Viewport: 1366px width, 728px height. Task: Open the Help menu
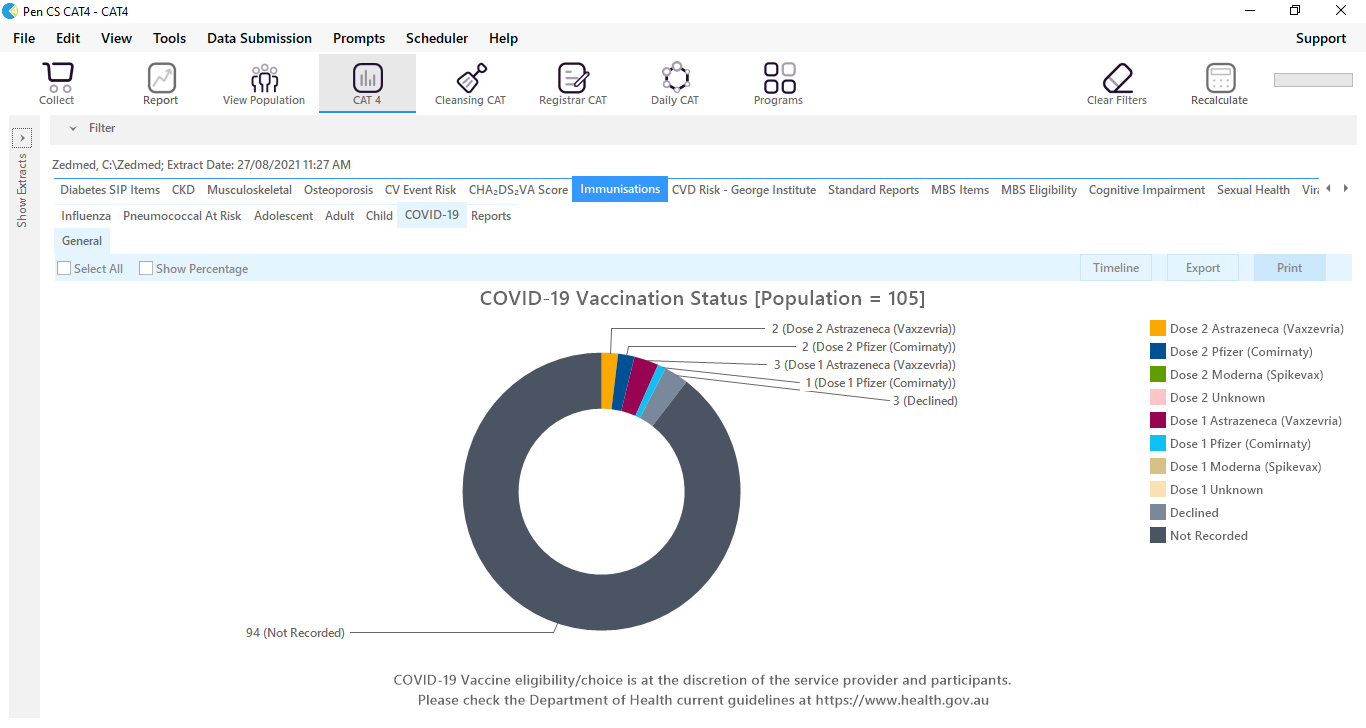pyautogui.click(x=503, y=38)
